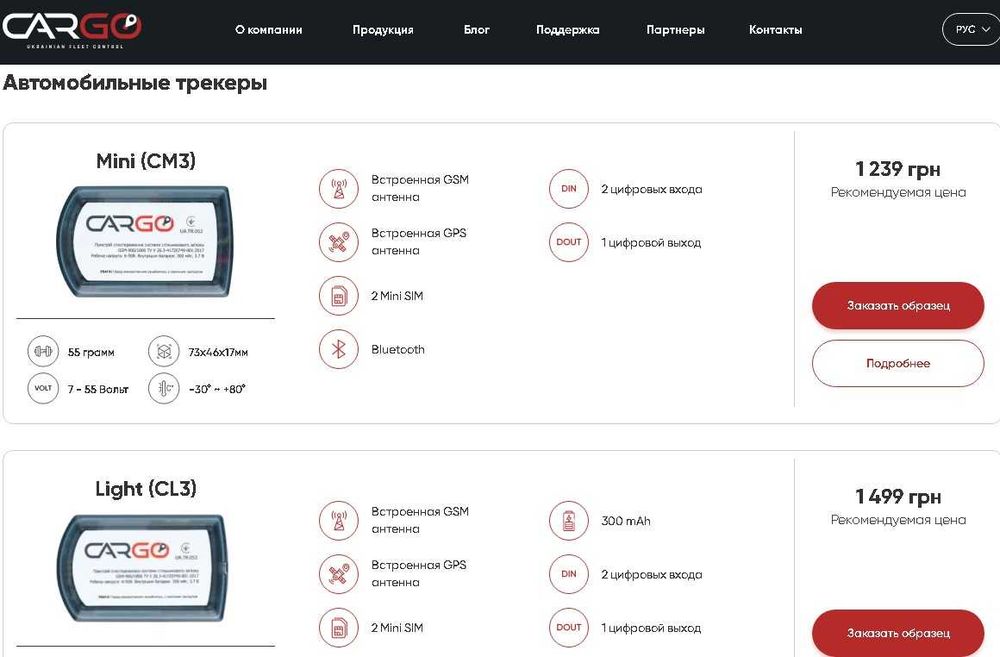The image size is (1000, 657).
Task: Click the 300 mAh battery label
Action: tap(626, 520)
